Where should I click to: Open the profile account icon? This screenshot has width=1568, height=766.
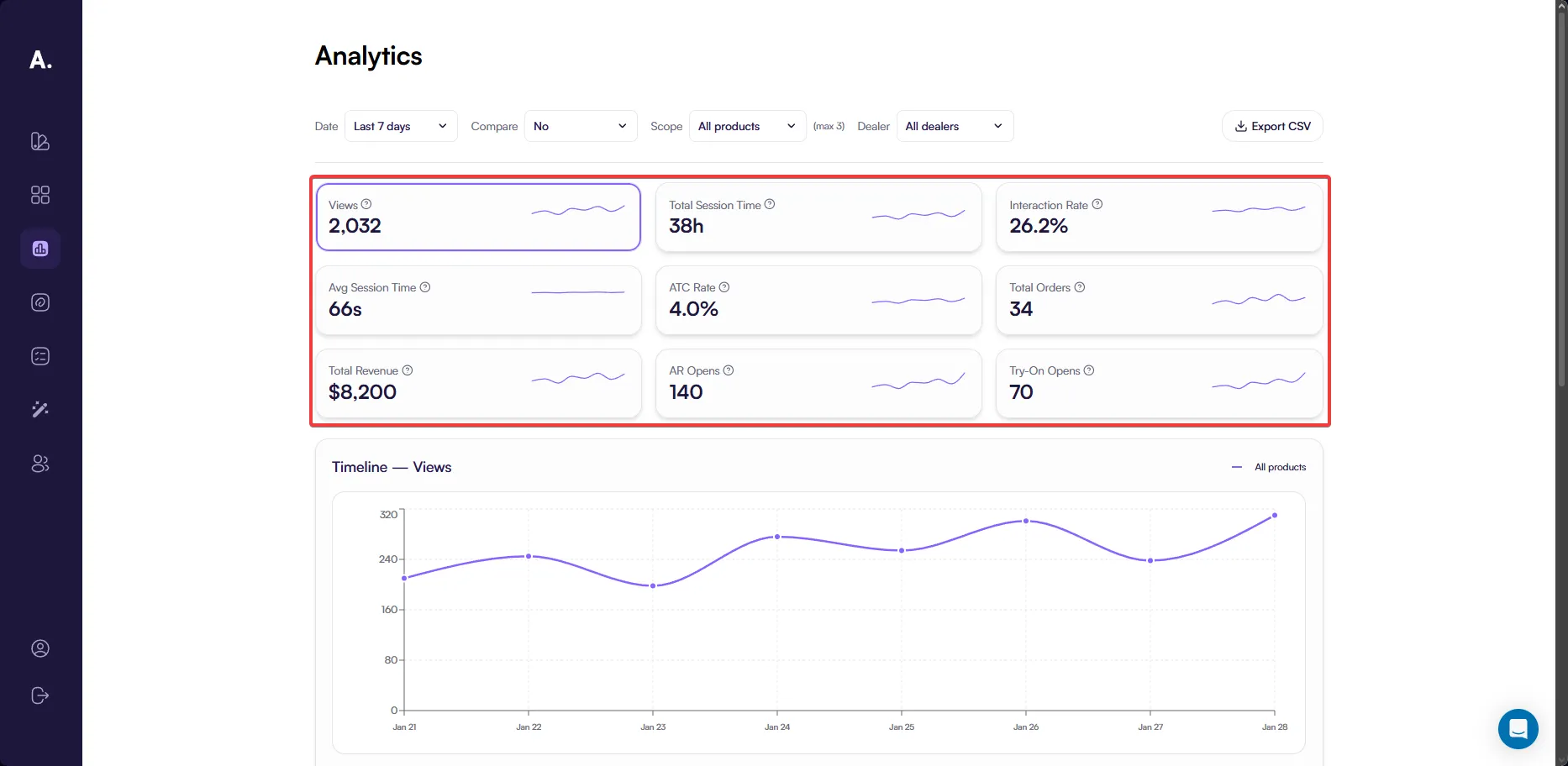40,648
